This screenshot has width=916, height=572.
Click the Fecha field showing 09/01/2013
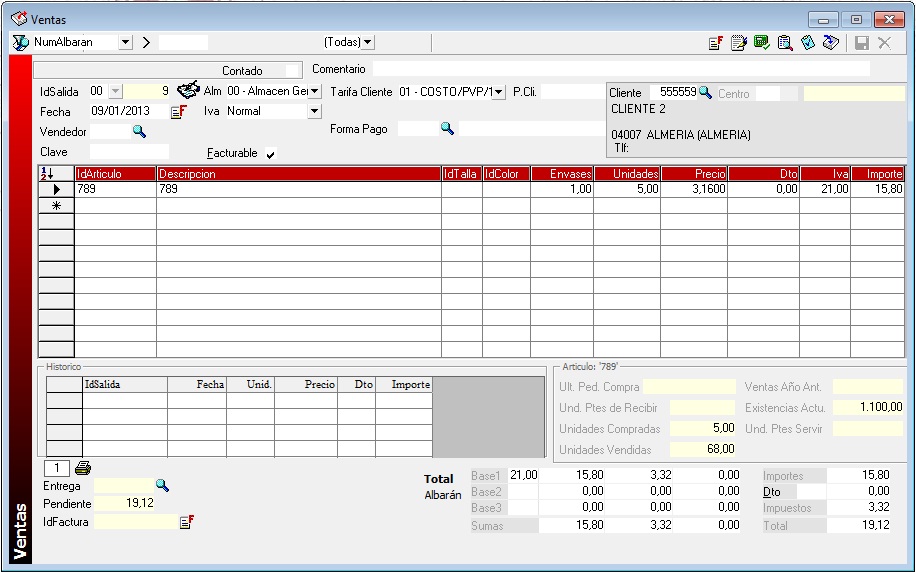pyautogui.click(x=129, y=111)
